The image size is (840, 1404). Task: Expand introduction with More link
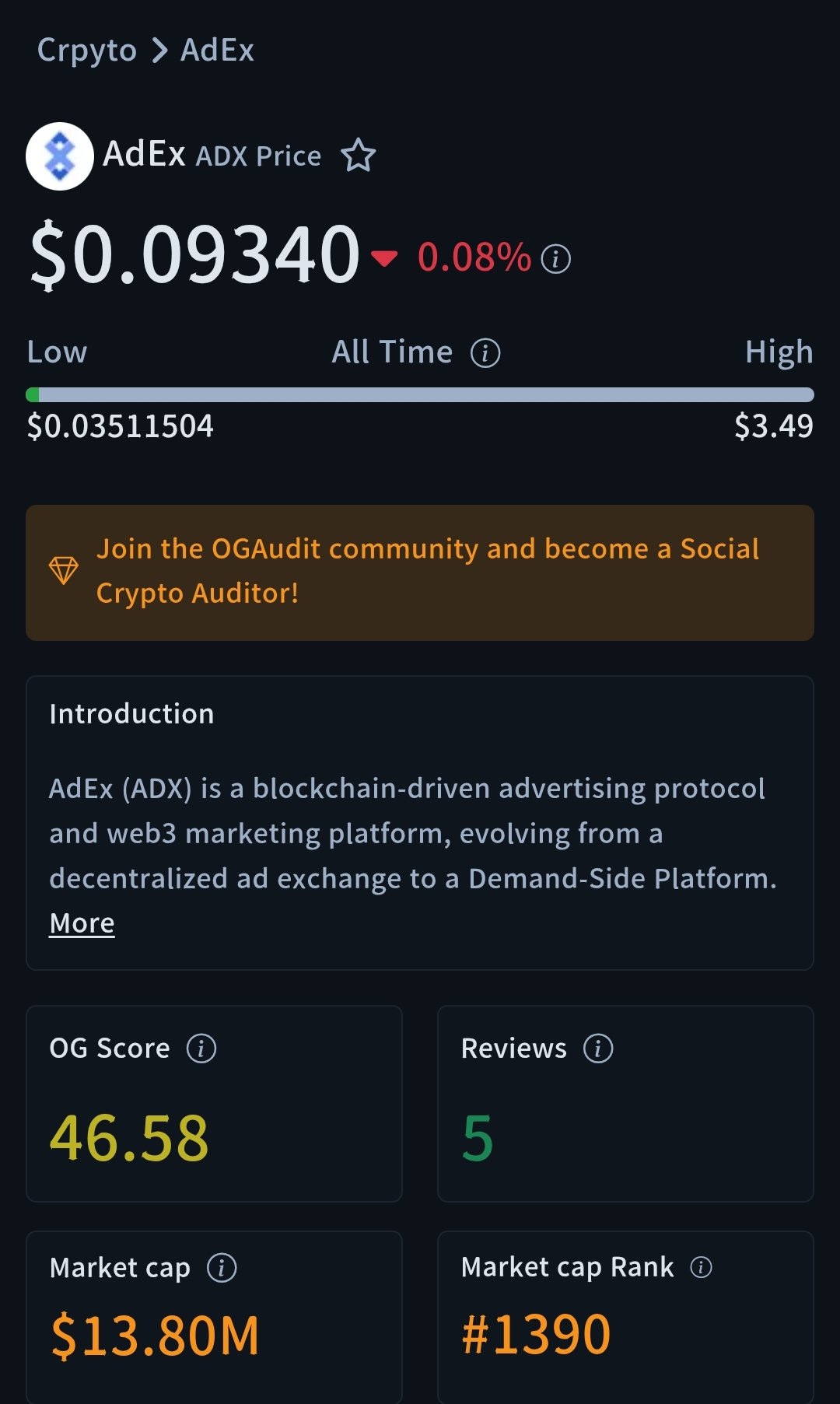tap(82, 923)
